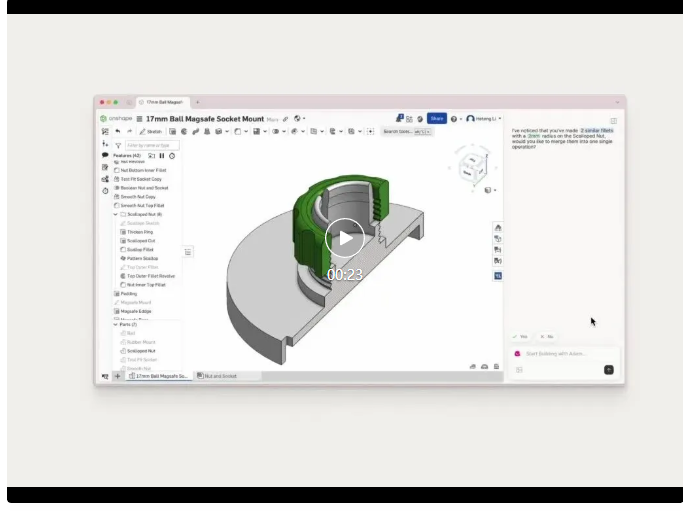Viewport: 683px width, 511px height.
Task: Click the top (house) icon in right side panel
Action: tap(498, 227)
